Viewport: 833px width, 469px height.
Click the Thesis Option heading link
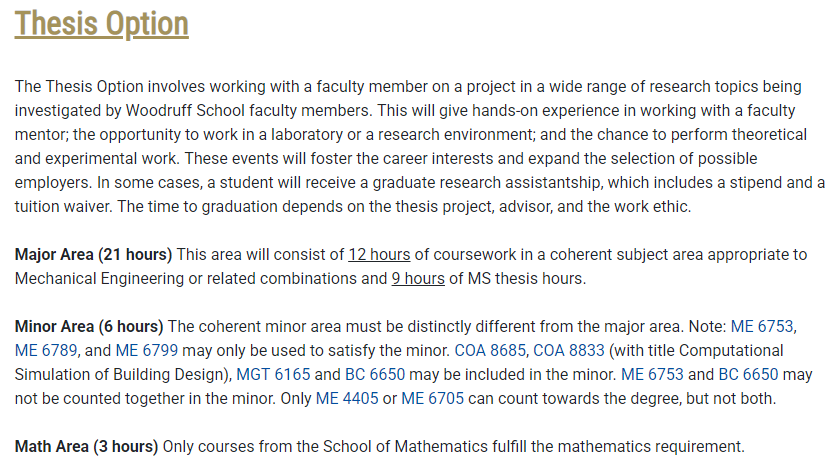[x=101, y=24]
